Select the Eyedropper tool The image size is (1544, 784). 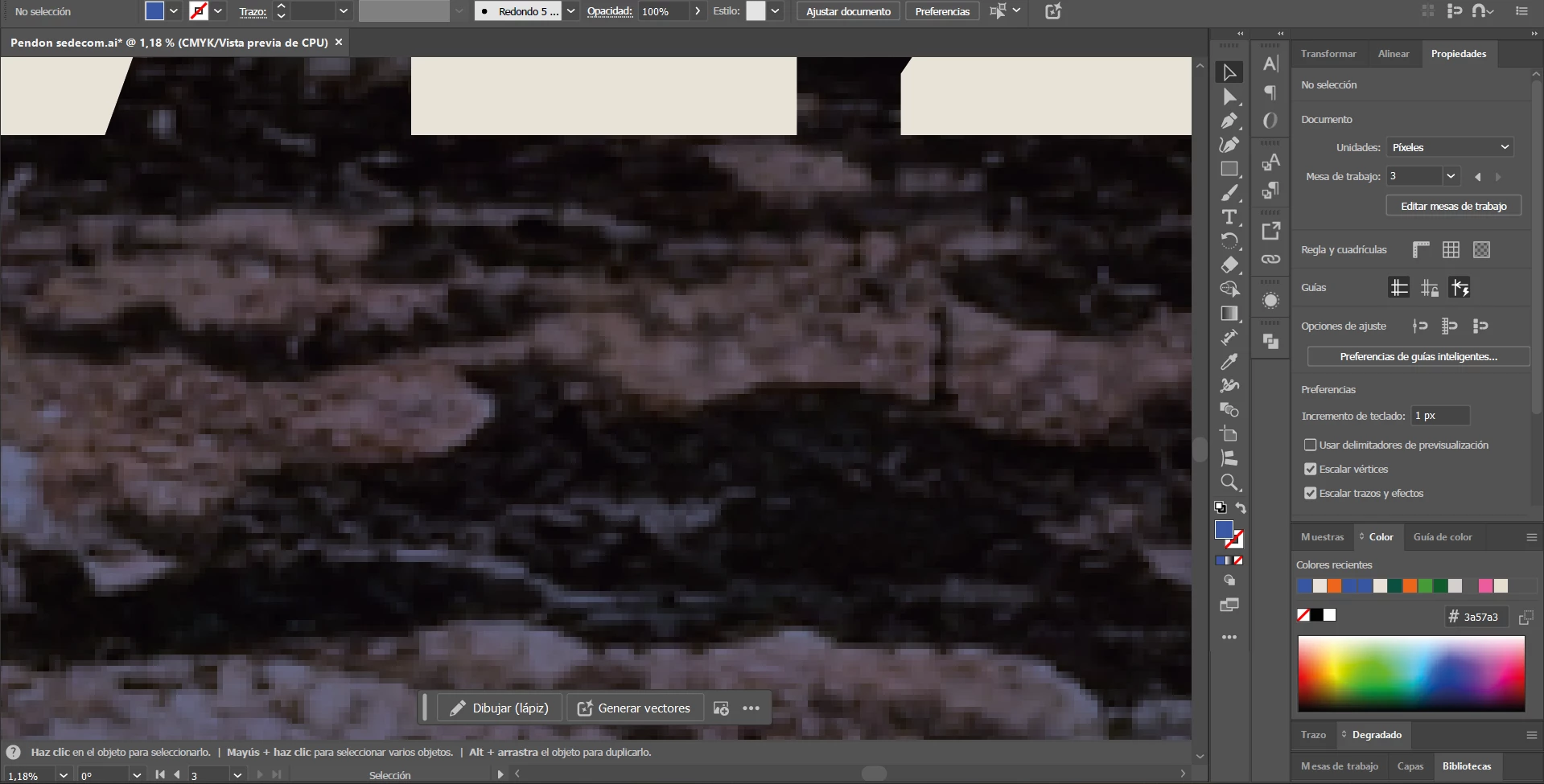[x=1229, y=362]
